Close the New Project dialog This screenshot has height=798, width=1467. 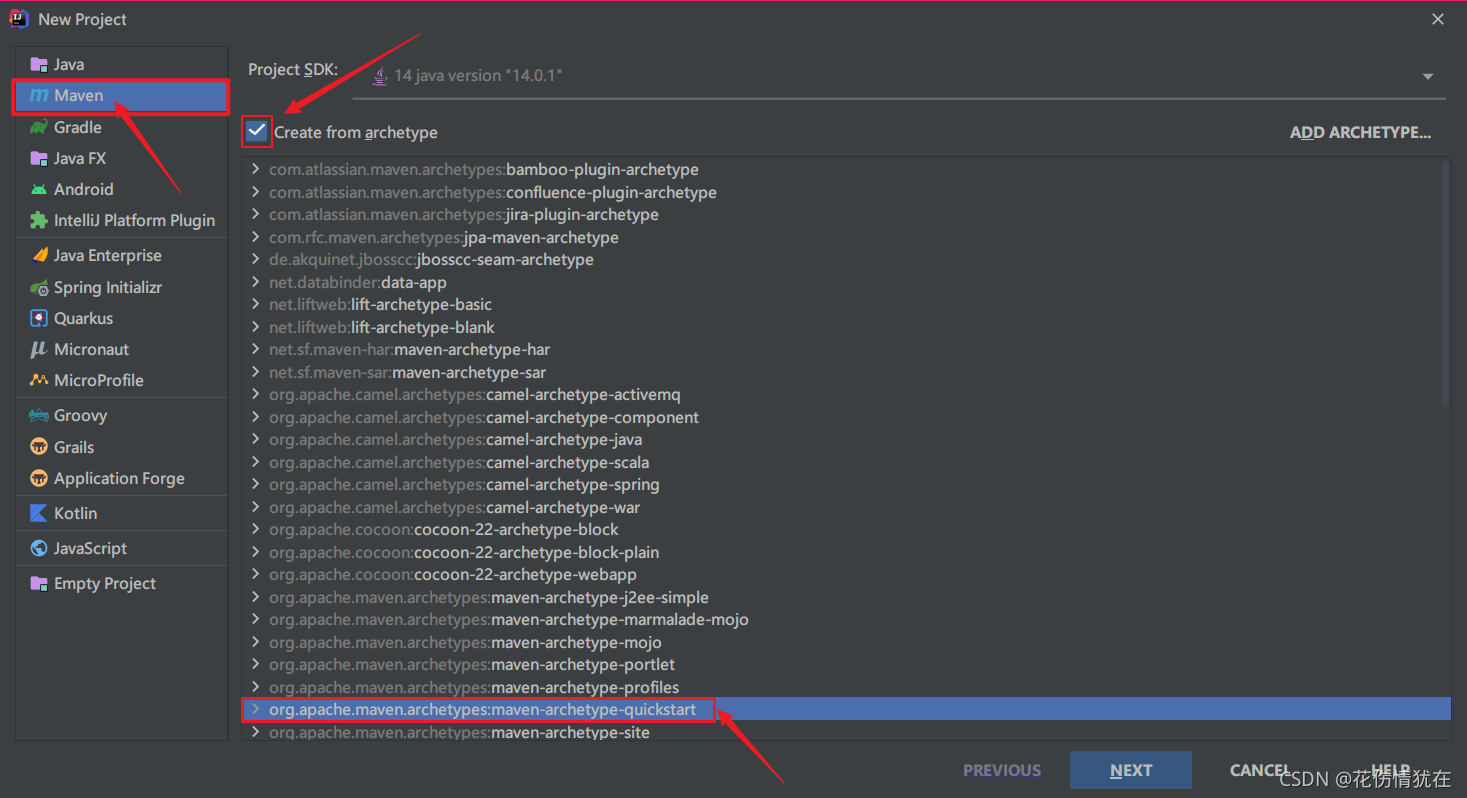[x=1438, y=19]
